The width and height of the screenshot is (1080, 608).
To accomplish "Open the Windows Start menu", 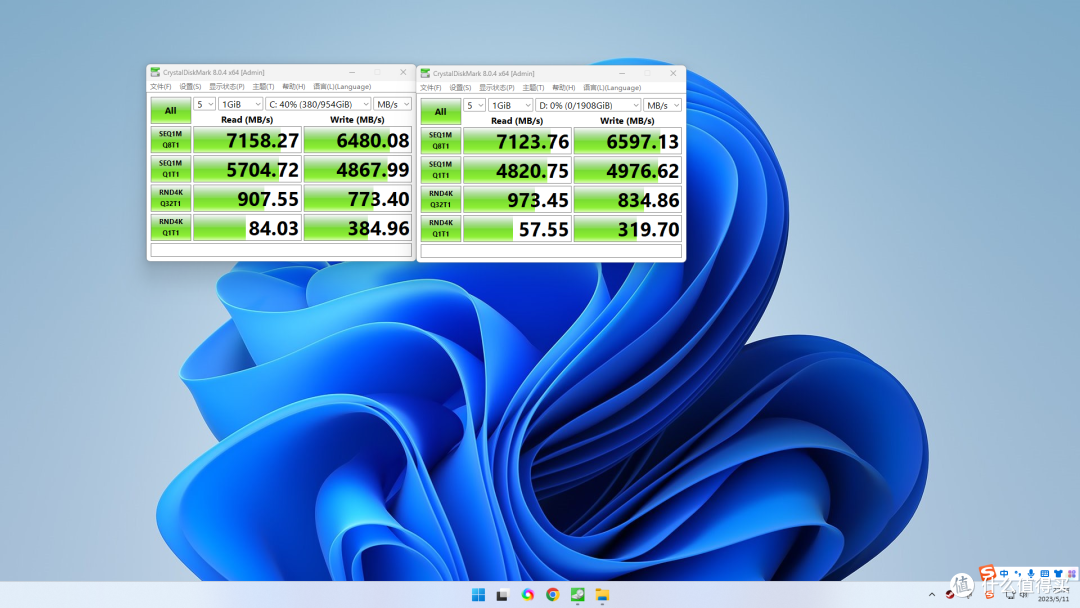I will coord(478,595).
